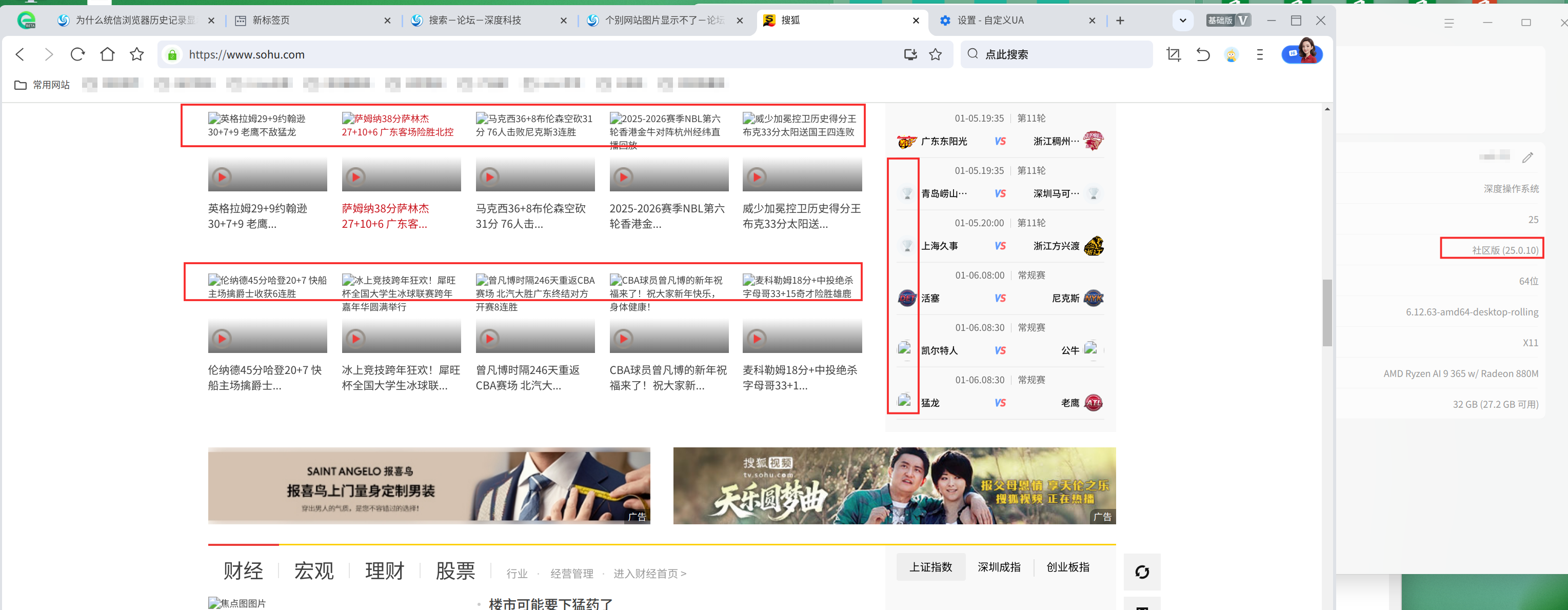Open the 股票 section link
This screenshot has width=1568, height=610.
pos(455,571)
